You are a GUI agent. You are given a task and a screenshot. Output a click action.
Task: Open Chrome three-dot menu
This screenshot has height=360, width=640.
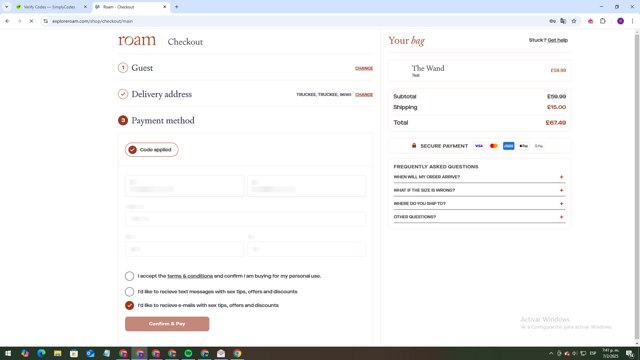coord(632,21)
